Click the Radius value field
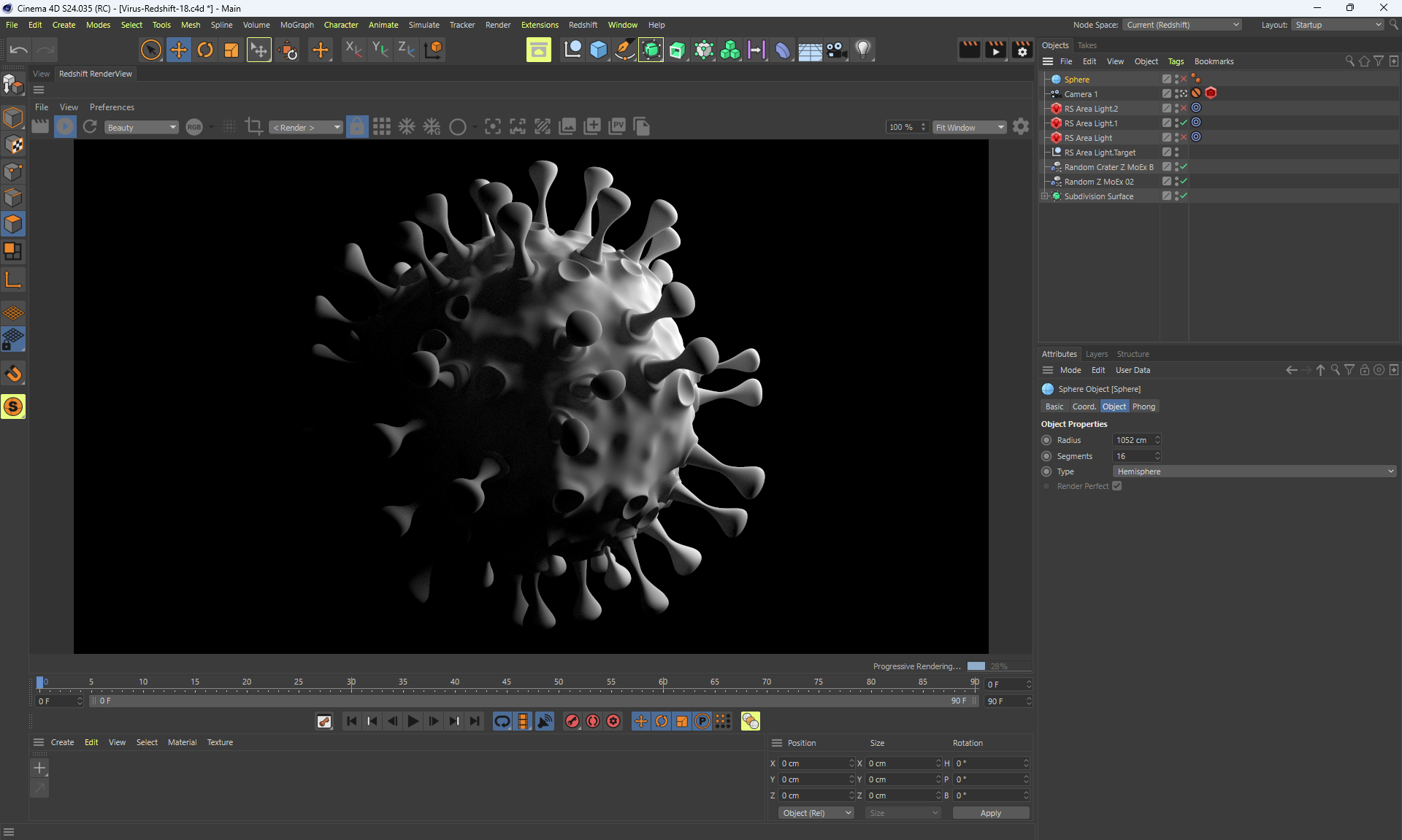 click(1131, 440)
